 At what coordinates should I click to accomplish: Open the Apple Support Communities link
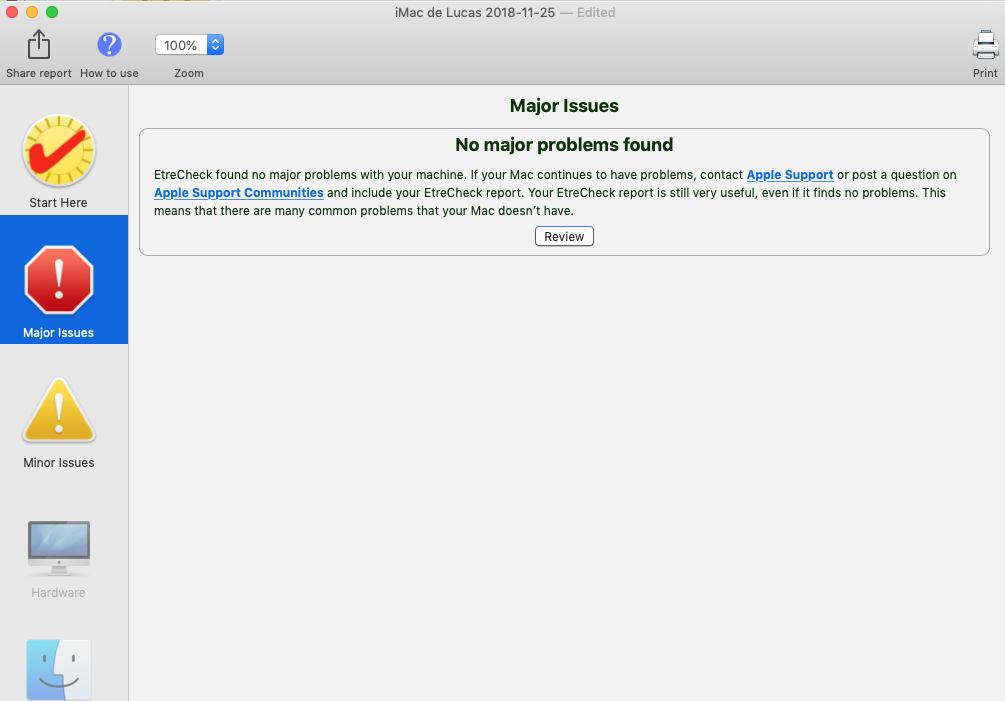pyautogui.click(x=238, y=193)
